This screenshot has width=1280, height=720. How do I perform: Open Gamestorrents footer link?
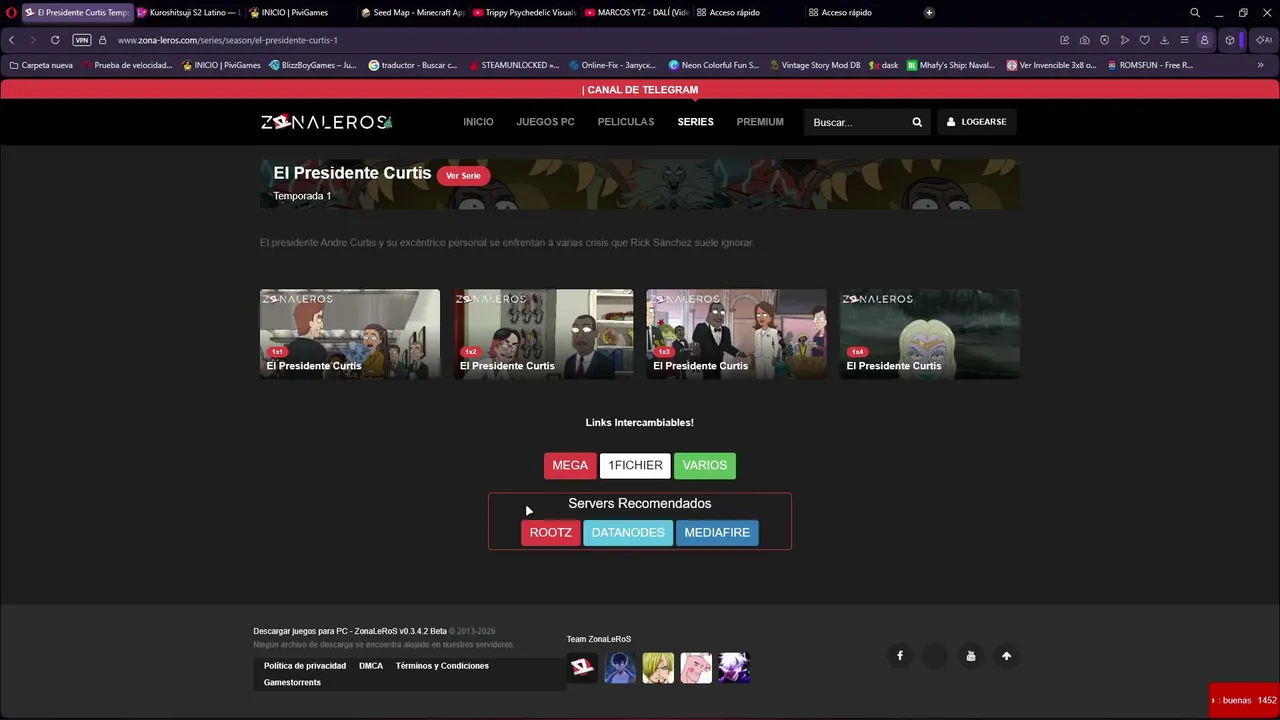point(292,683)
